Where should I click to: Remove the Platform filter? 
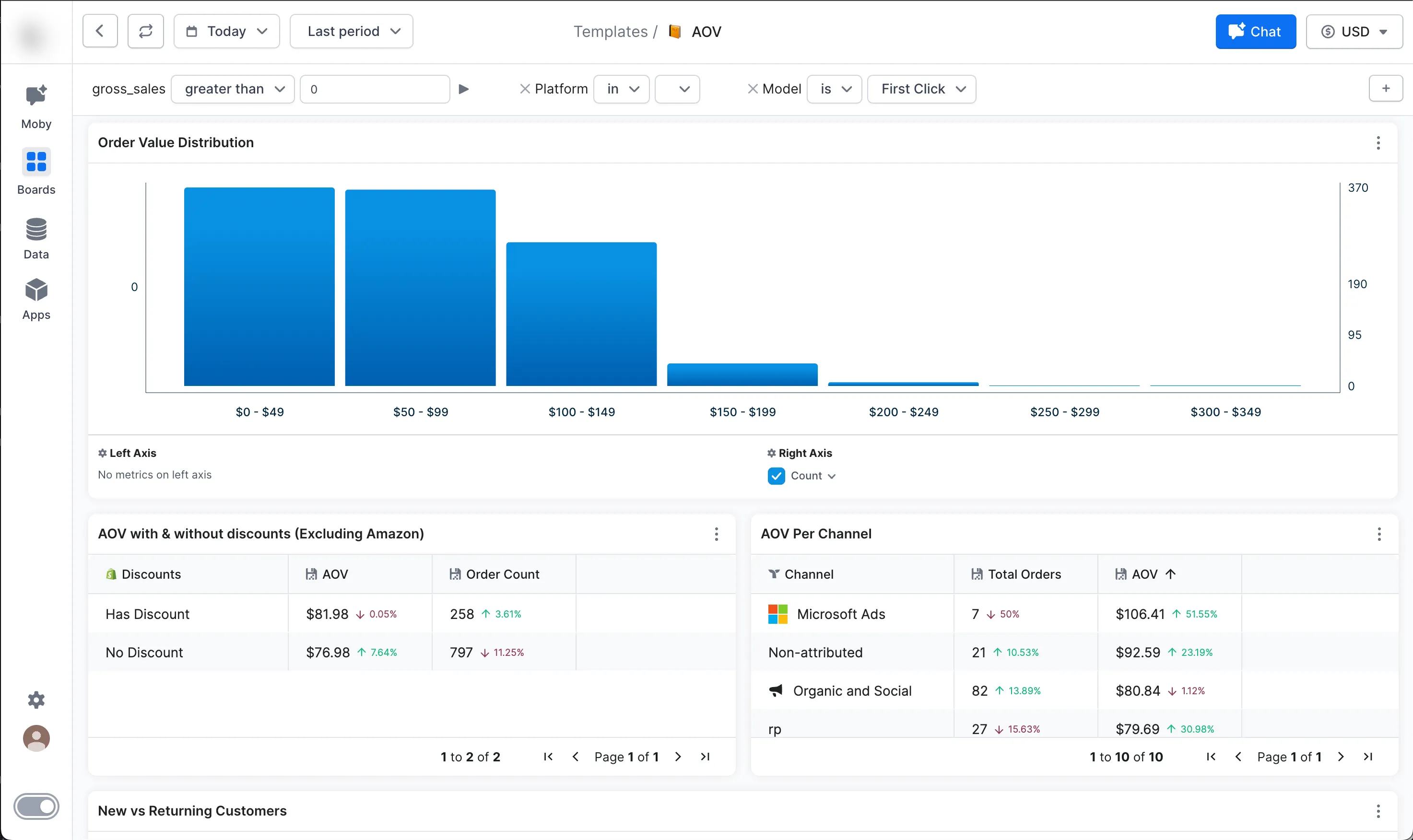pos(525,89)
